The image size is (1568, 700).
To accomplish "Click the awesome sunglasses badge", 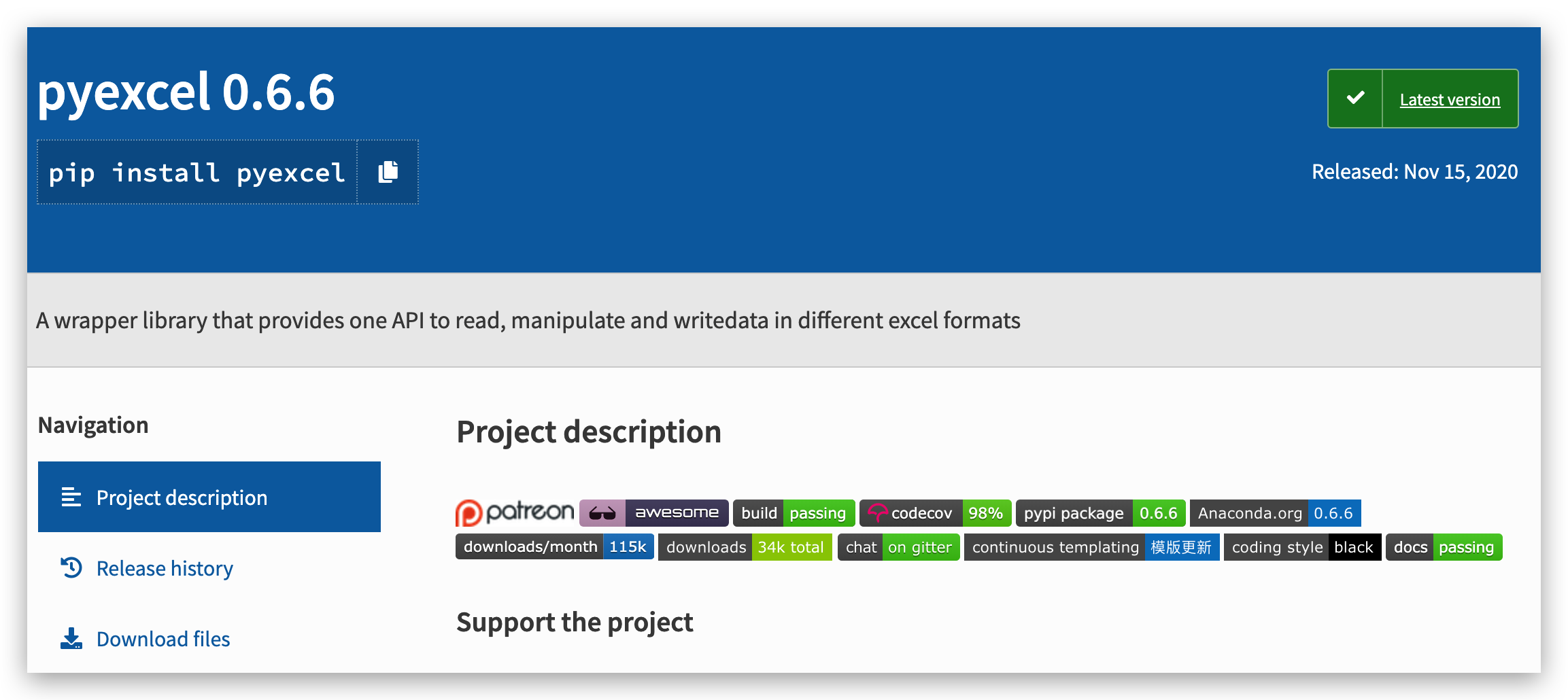I will coord(653,512).
